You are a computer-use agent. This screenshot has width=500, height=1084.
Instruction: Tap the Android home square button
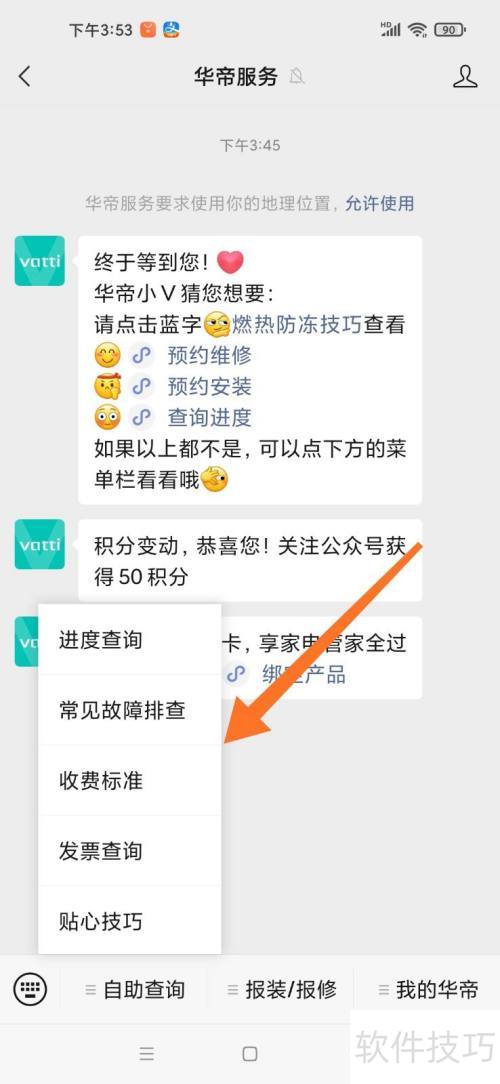click(250, 1054)
